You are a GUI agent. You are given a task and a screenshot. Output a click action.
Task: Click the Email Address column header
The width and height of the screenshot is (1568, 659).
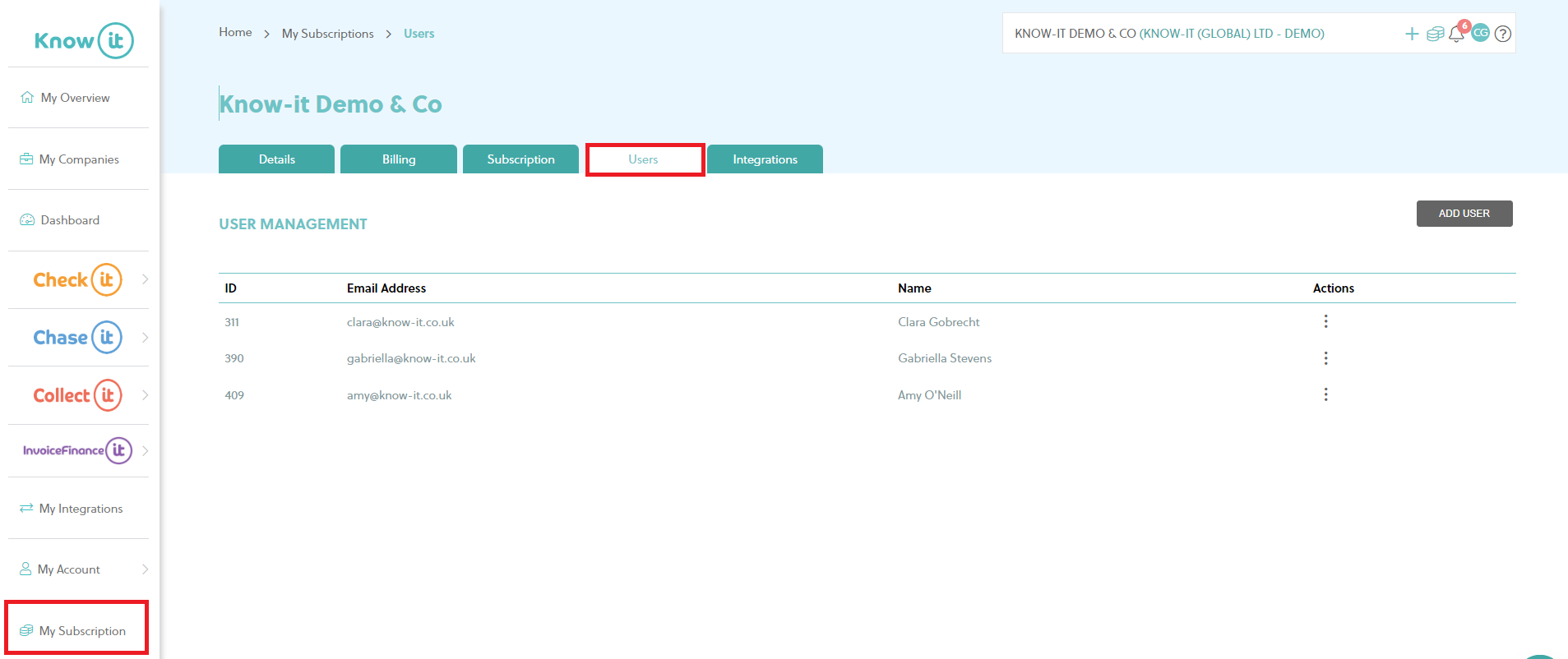pos(386,288)
